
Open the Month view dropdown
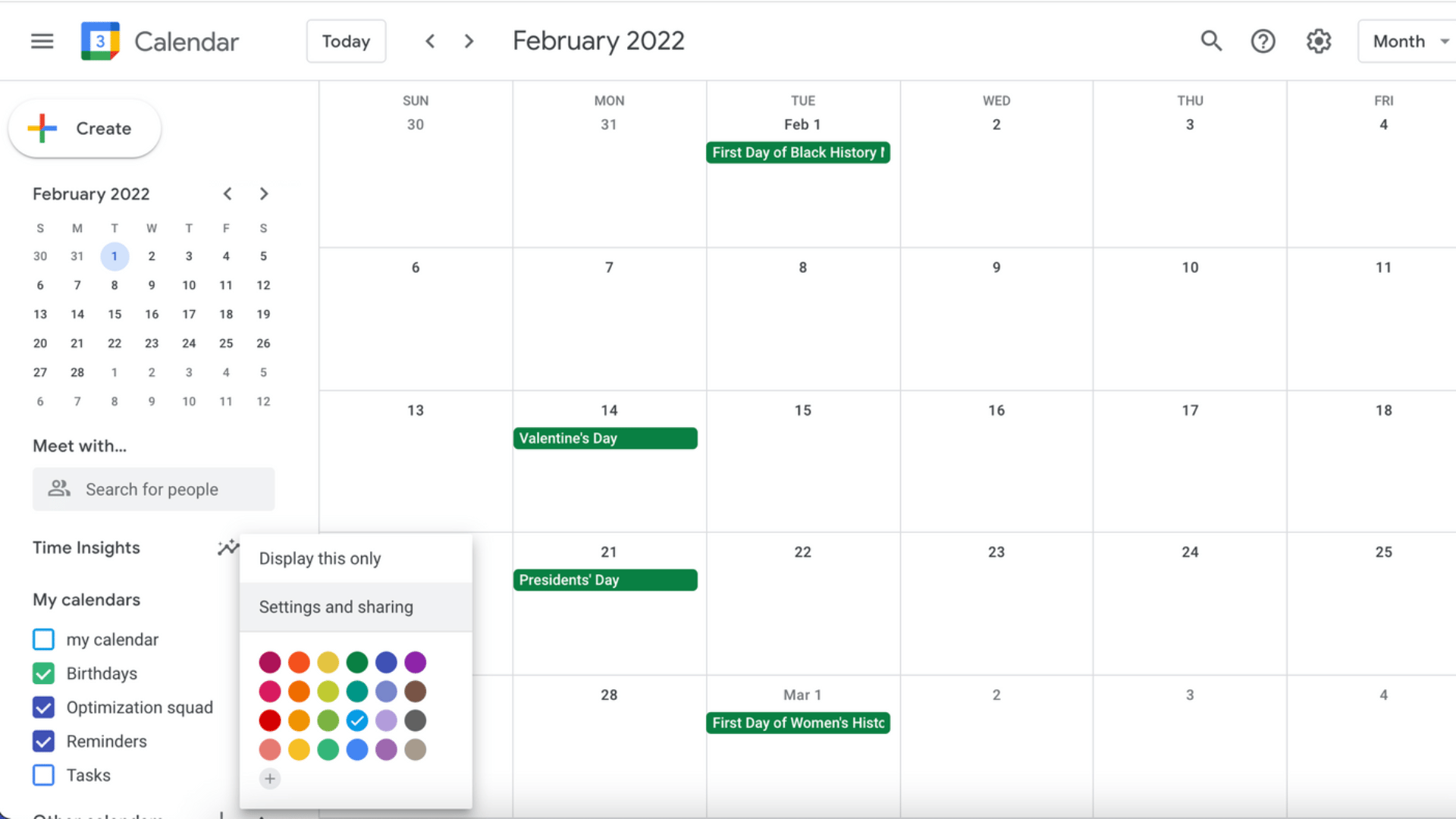[x=1407, y=41]
